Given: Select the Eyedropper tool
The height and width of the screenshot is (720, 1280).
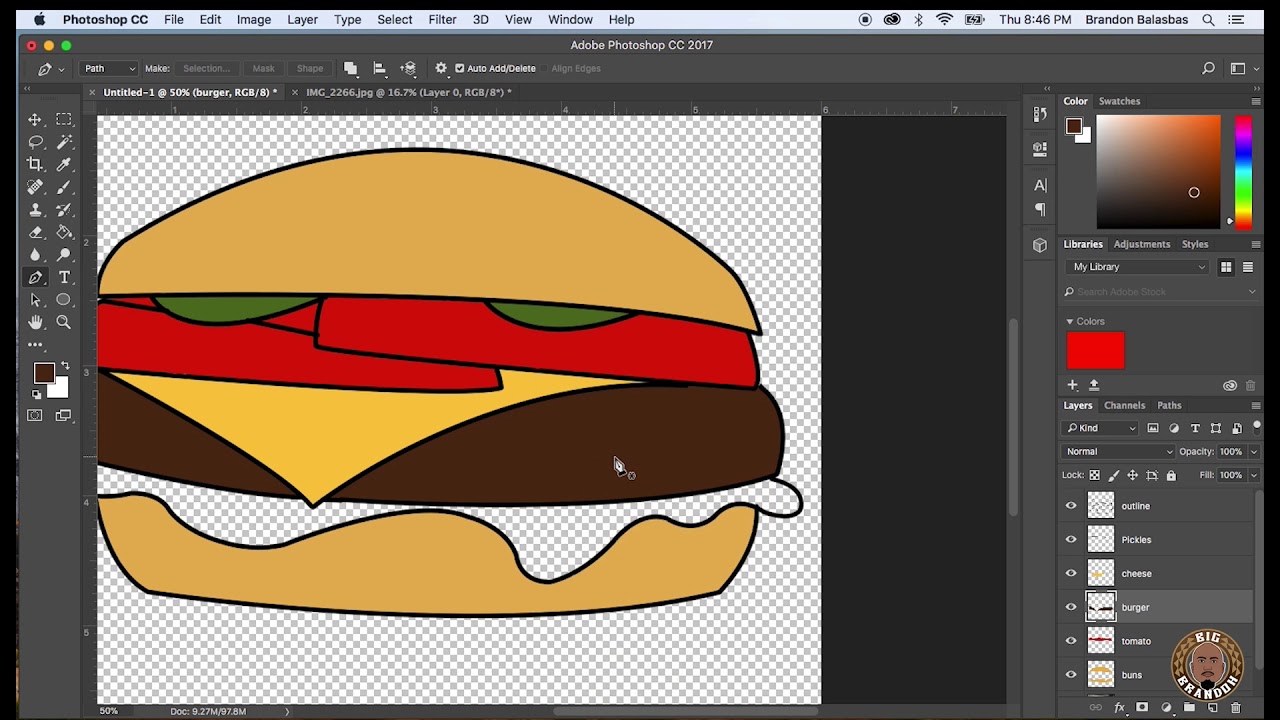Looking at the screenshot, I should (64, 164).
